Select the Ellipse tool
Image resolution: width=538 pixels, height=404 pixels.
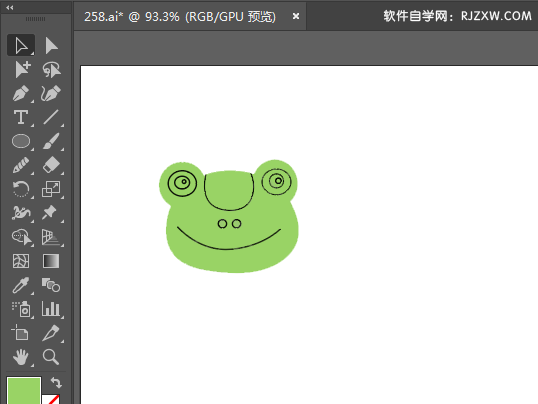21,141
